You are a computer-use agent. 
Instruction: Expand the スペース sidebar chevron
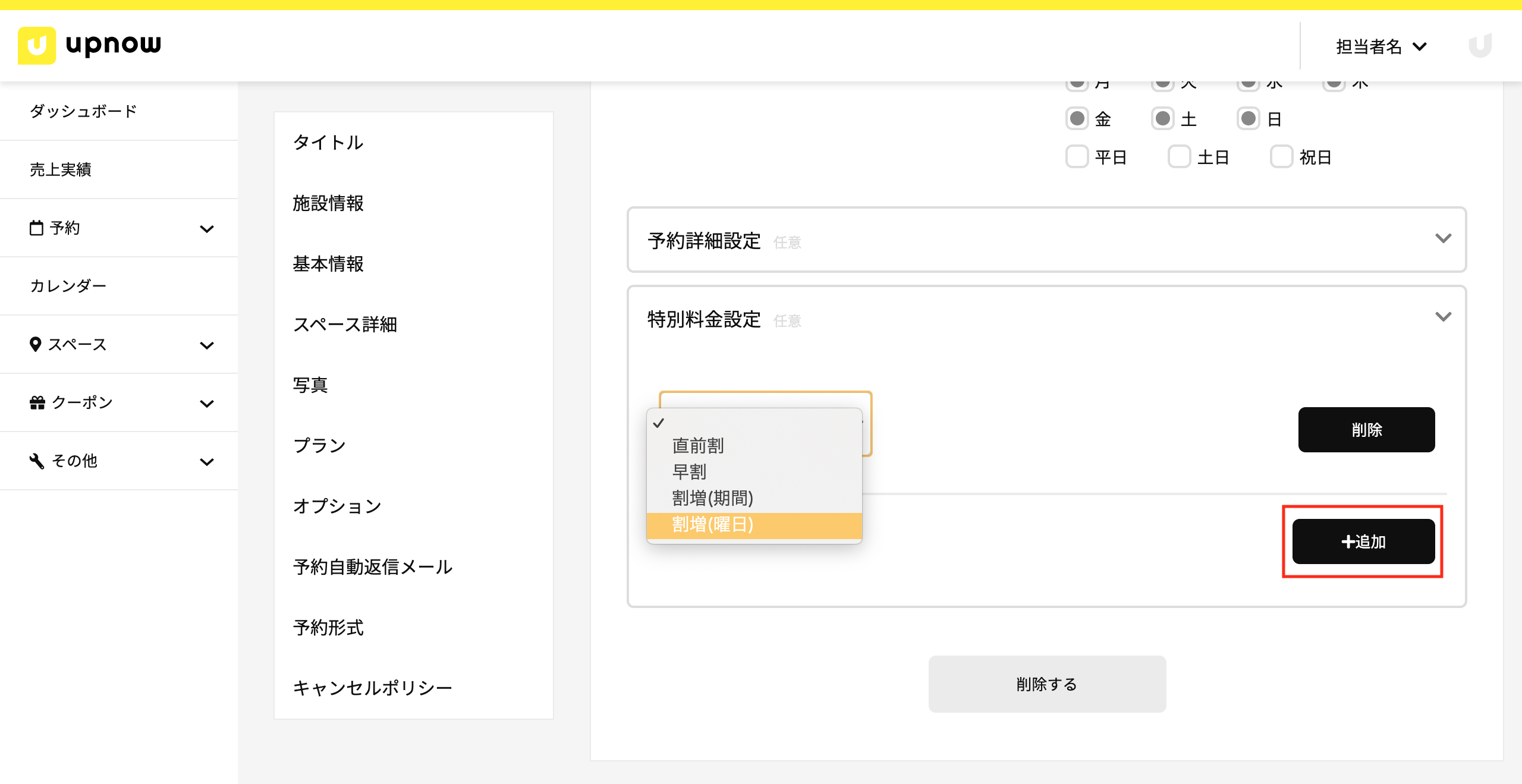coord(207,345)
